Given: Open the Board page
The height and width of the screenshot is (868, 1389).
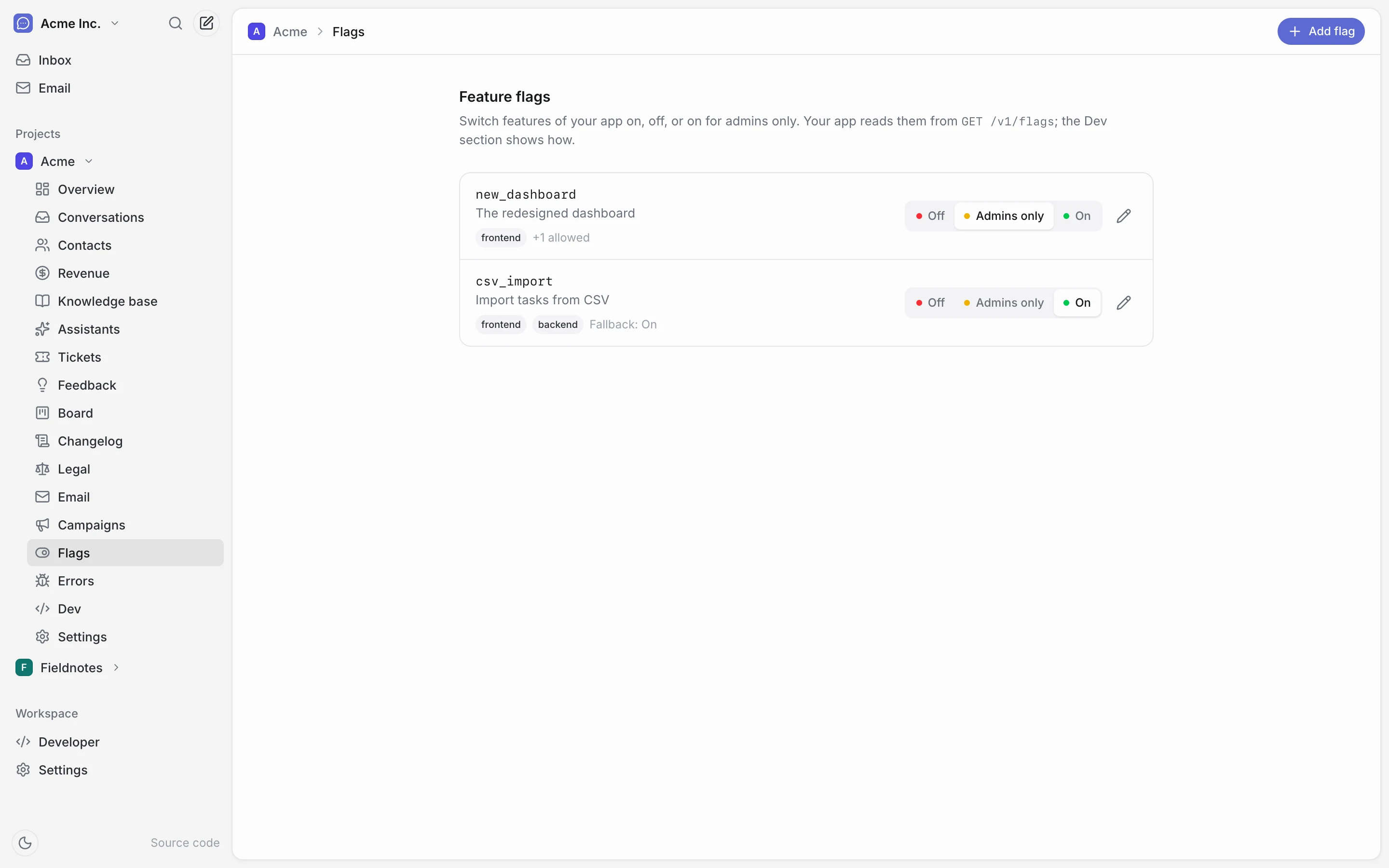Looking at the screenshot, I should [125, 413].
